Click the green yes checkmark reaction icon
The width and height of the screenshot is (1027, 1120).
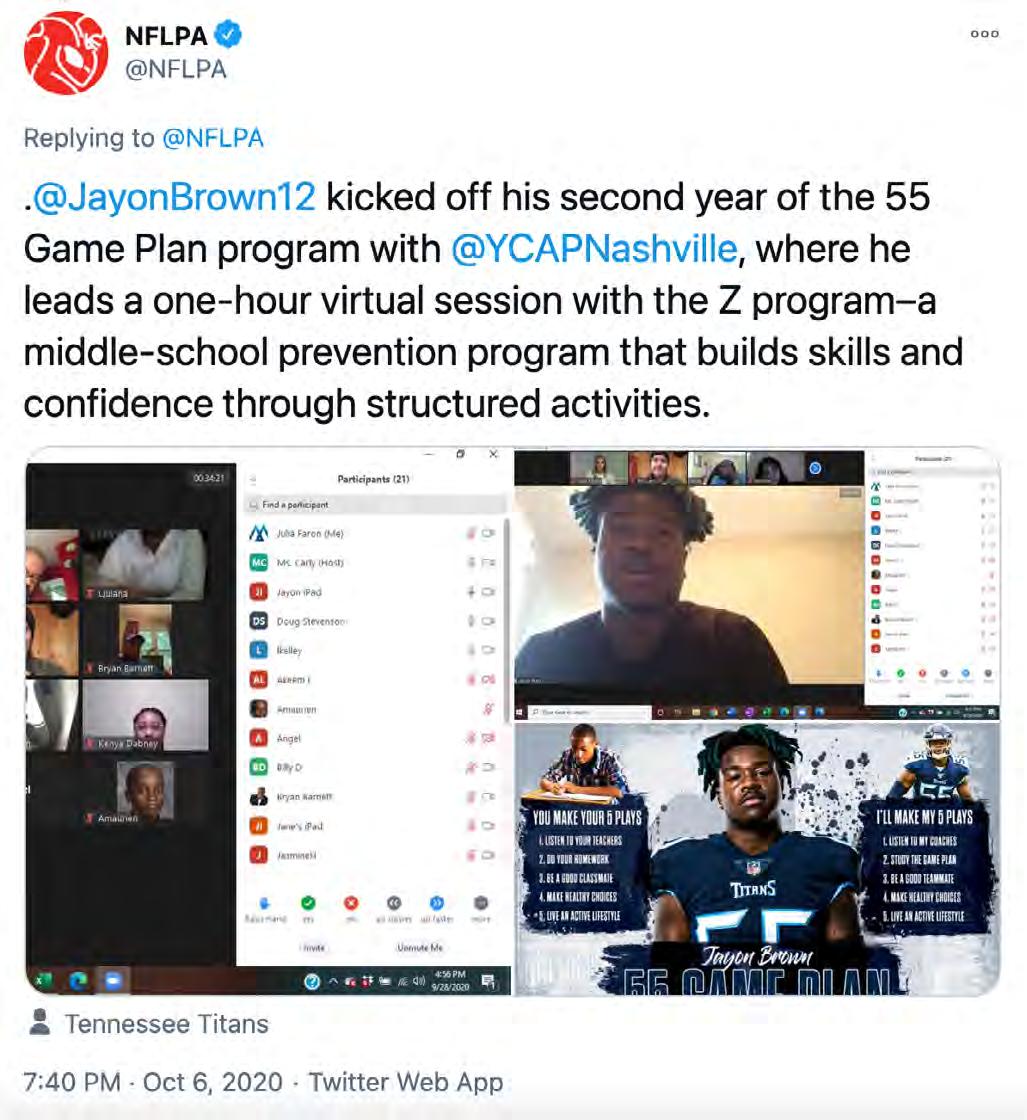pyautogui.click(x=308, y=903)
